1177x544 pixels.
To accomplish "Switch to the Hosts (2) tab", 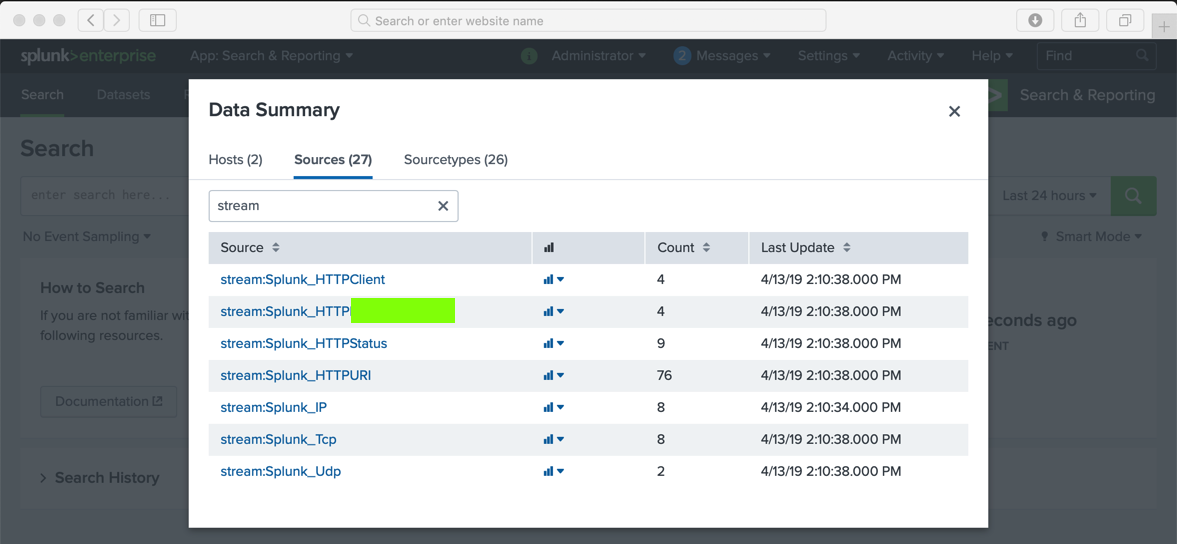I will pyautogui.click(x=235, y=160).
